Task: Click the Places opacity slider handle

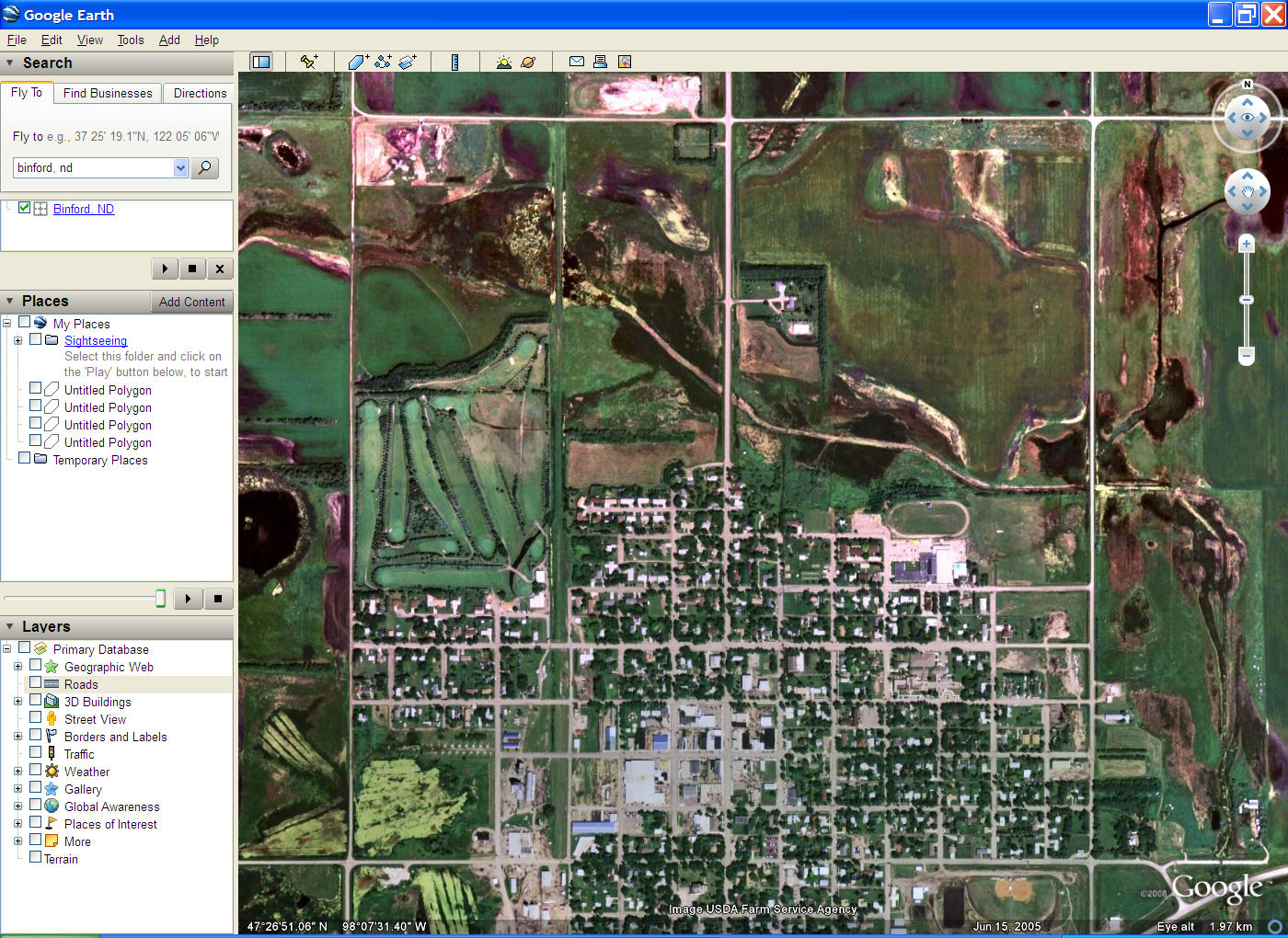Action: 160,599
